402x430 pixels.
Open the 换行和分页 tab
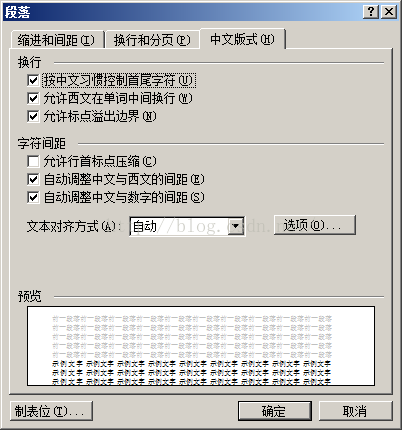[x=152, y=40]
